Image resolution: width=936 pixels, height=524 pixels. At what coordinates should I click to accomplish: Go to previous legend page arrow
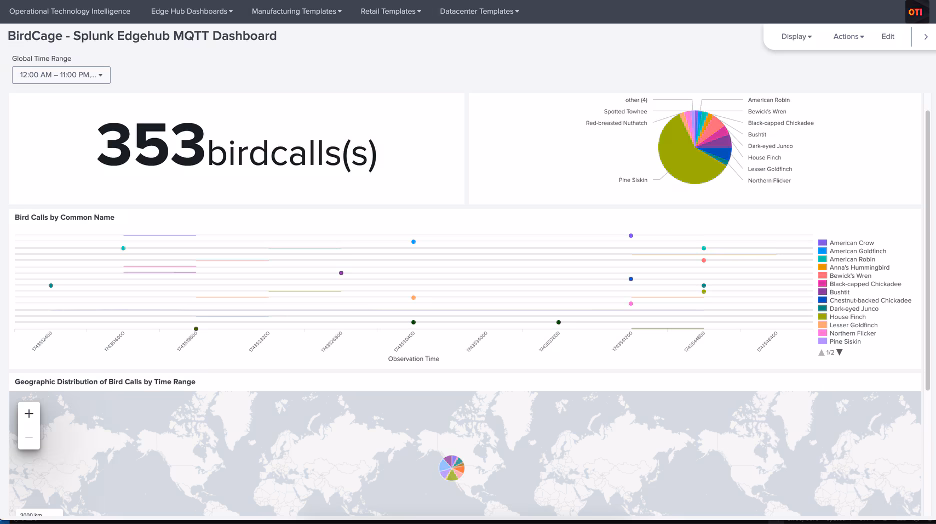click(x=821, y=352)
